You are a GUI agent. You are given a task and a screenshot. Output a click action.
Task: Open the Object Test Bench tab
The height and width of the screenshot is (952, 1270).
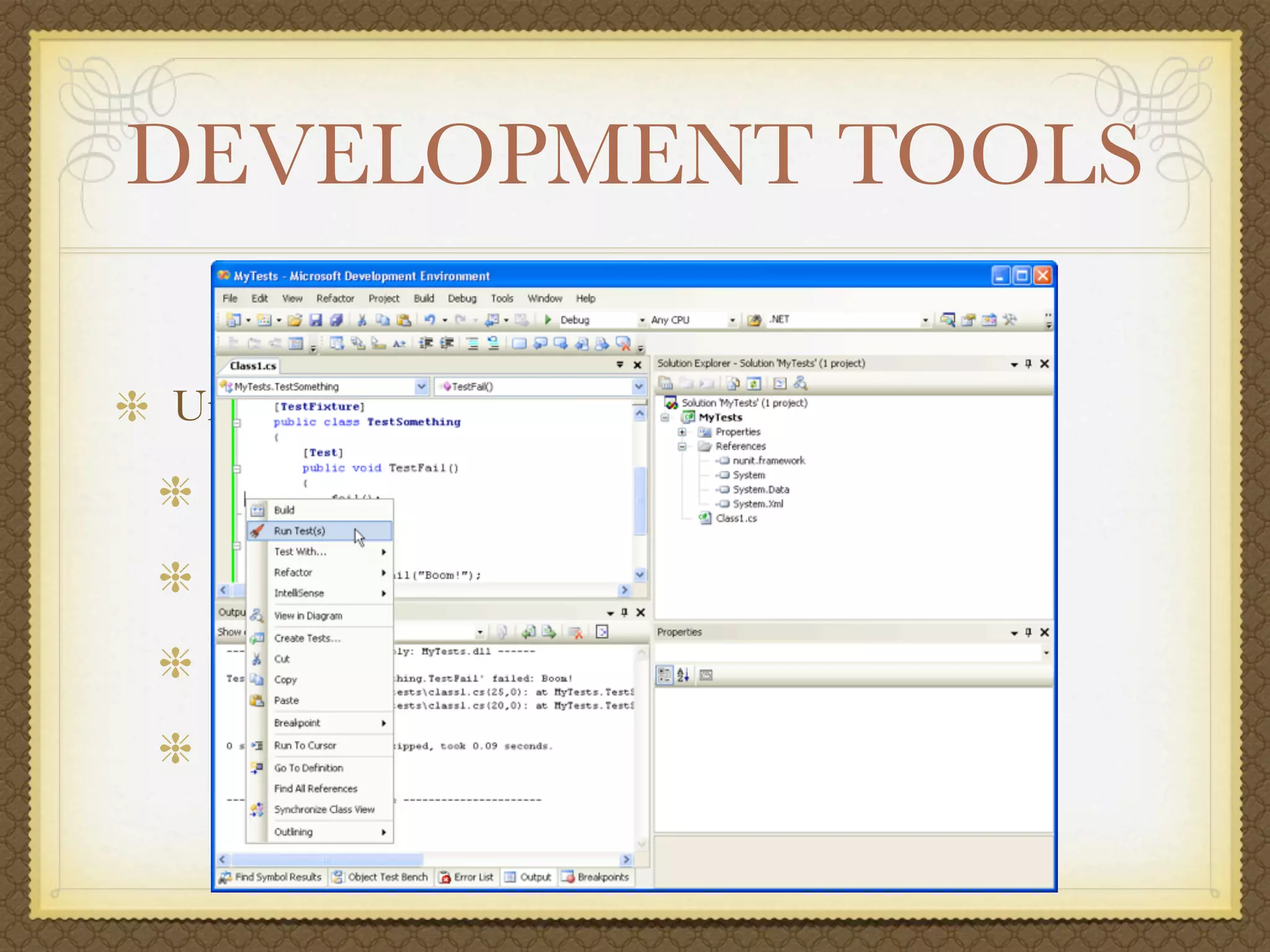(x=380, y=877)
